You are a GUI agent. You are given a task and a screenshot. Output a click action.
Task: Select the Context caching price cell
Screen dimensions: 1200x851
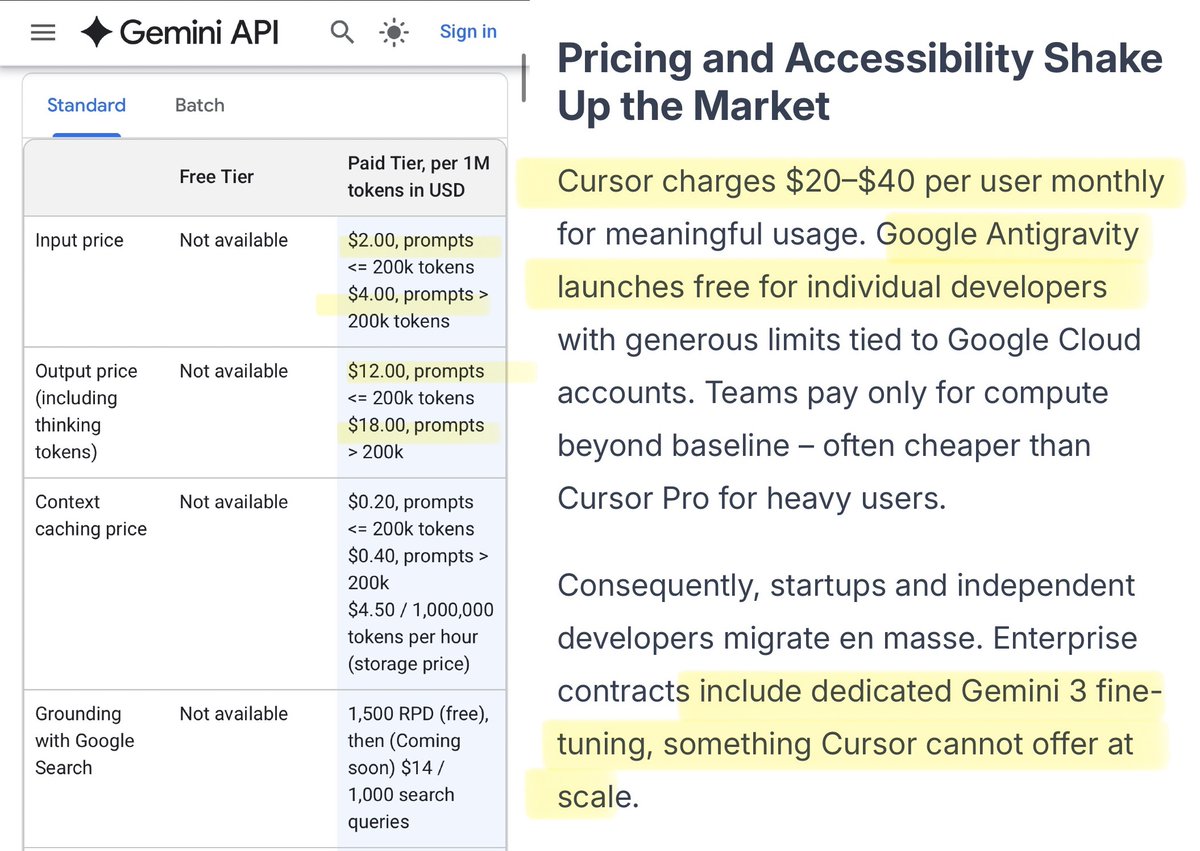click(x=91, y=515)
